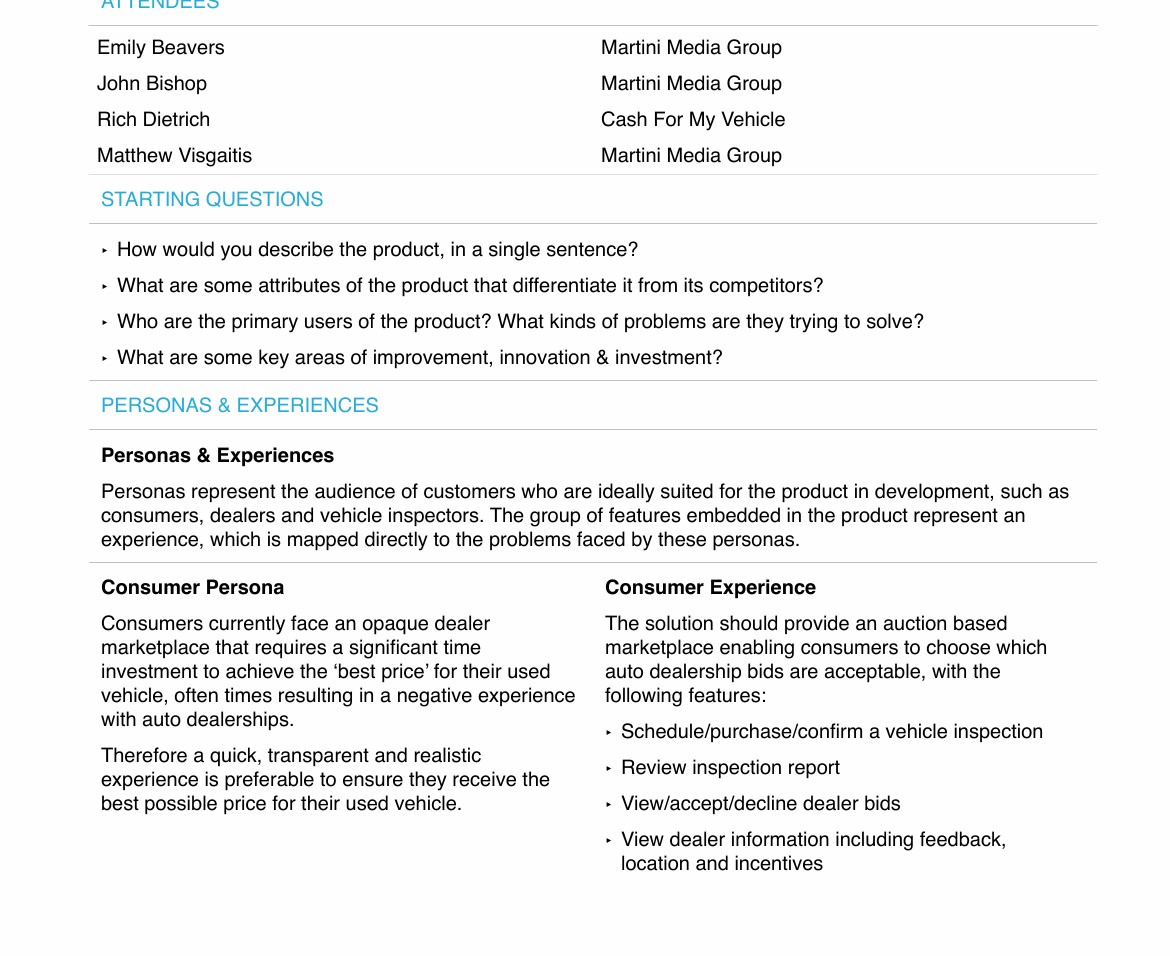Click the bullet before 'How would you describe'
The image size is (1170, 956).
tap(105, 250)
